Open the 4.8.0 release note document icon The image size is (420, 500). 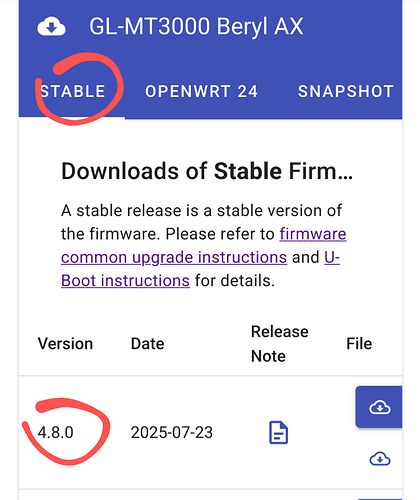(279, 433)
